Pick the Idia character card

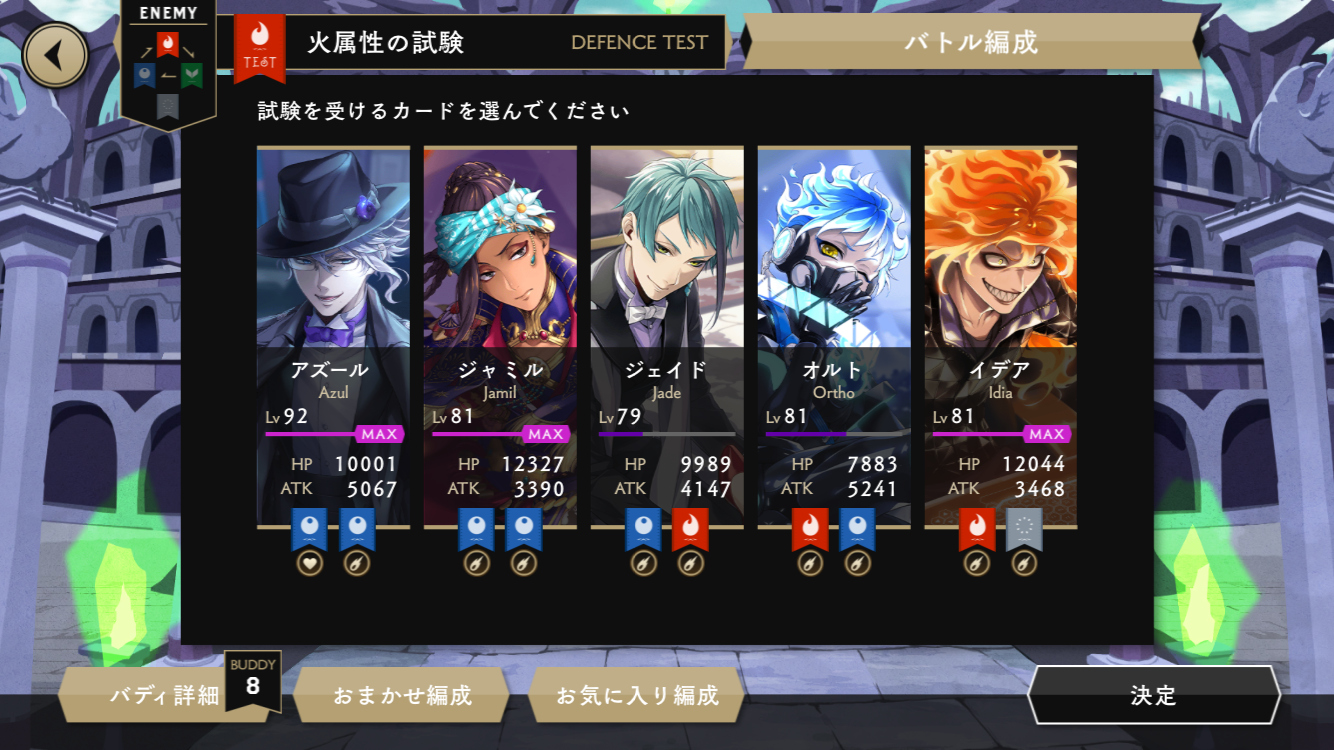(1001, 337)
